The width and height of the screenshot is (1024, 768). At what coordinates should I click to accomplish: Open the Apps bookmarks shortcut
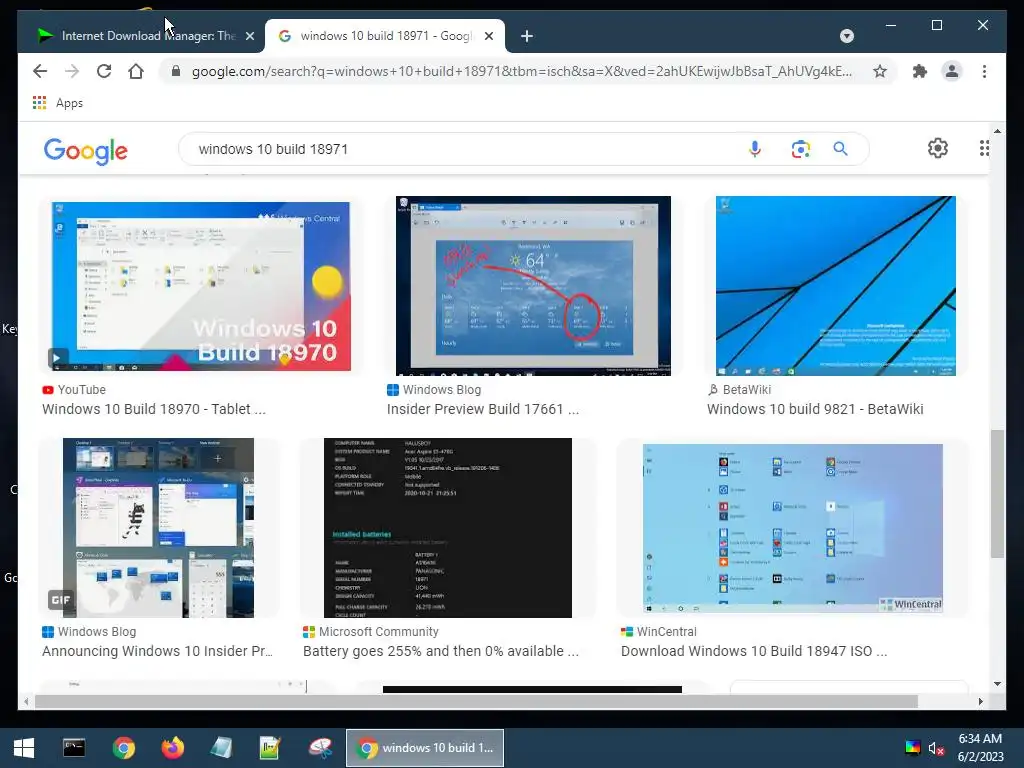pos(57,103)
